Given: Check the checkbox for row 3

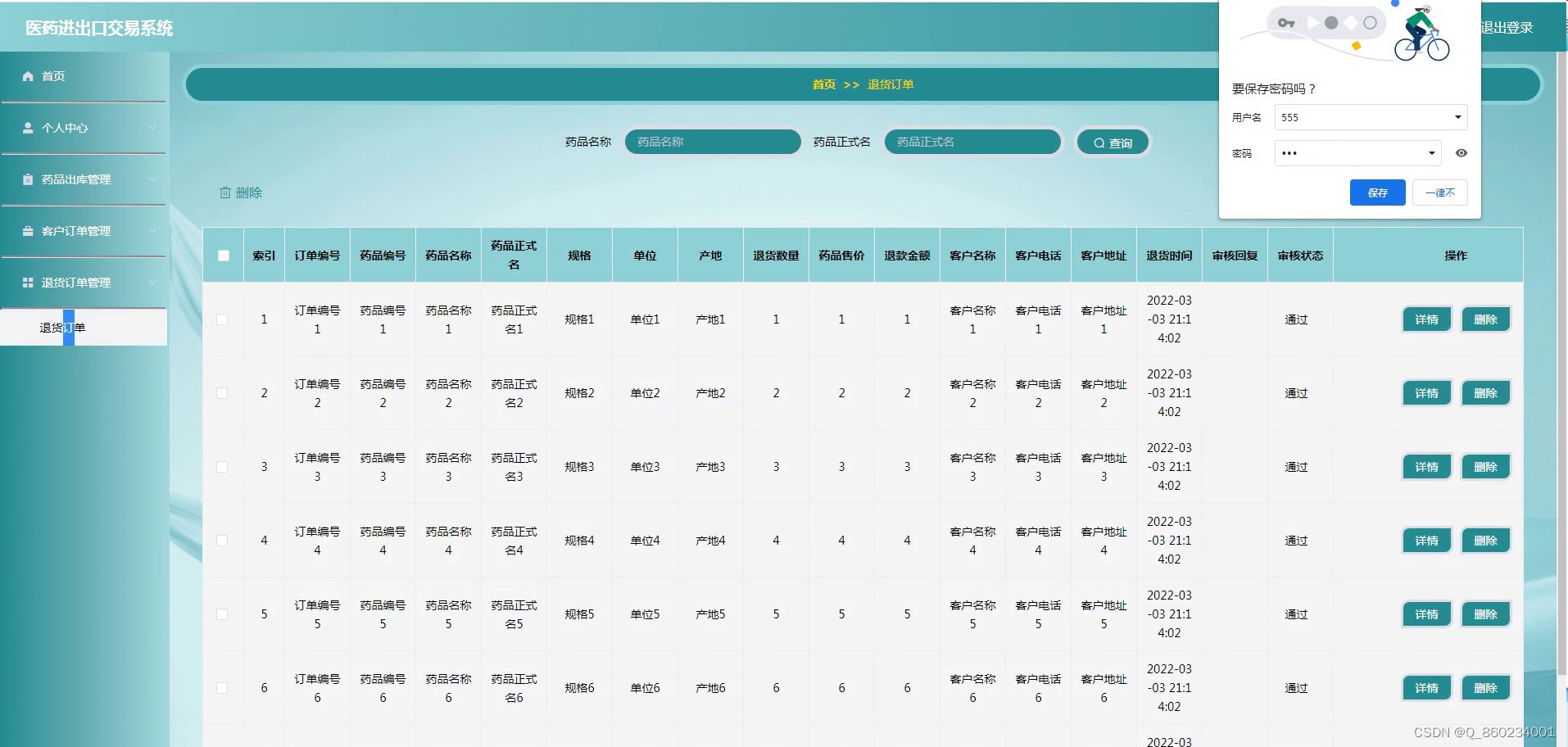Looking at the screenshot, I should point(222,467).
